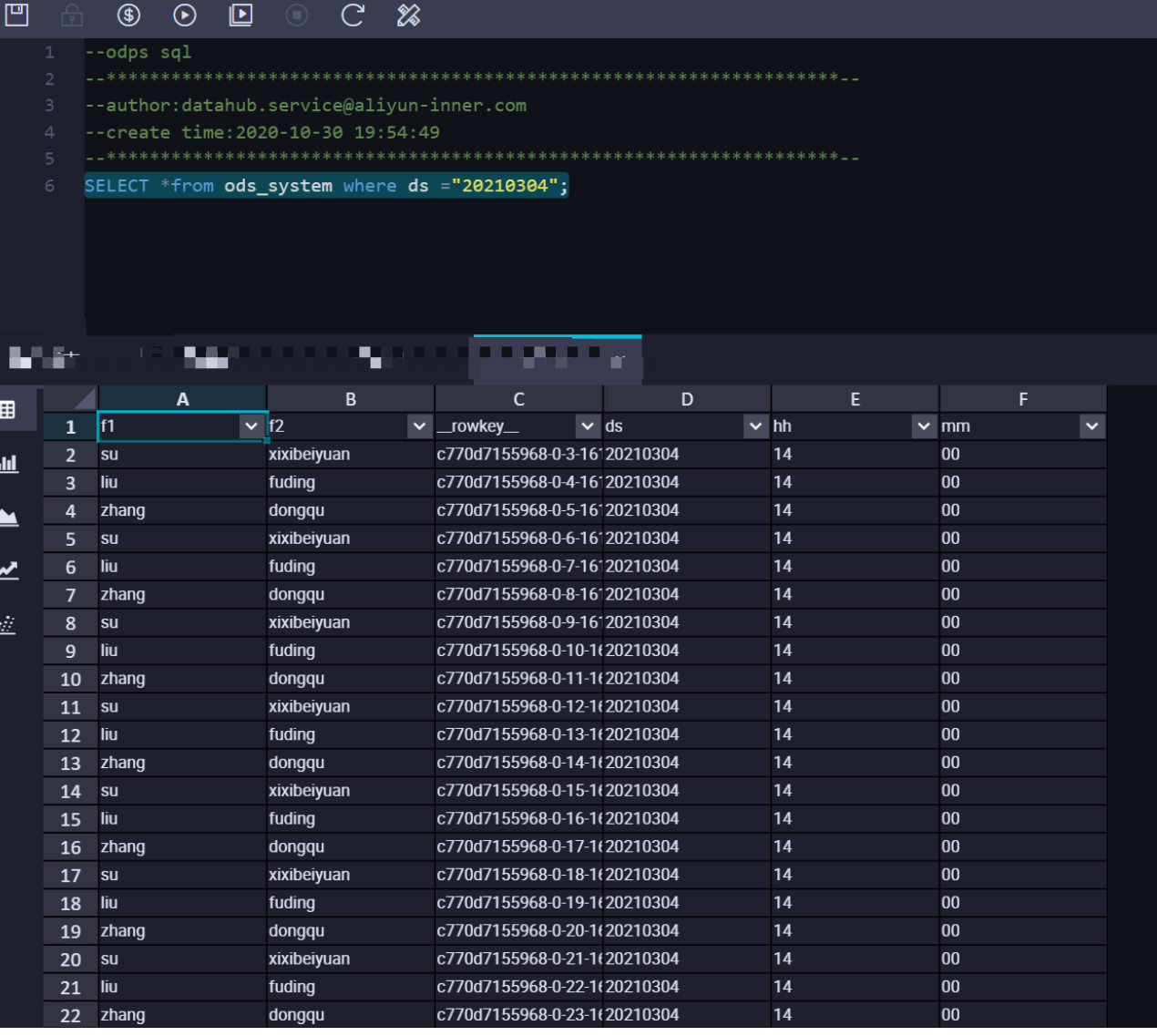Screen dimensions: 1157x1036
Task: Click the Reload circular arrow icon
Action: [353, 15]
